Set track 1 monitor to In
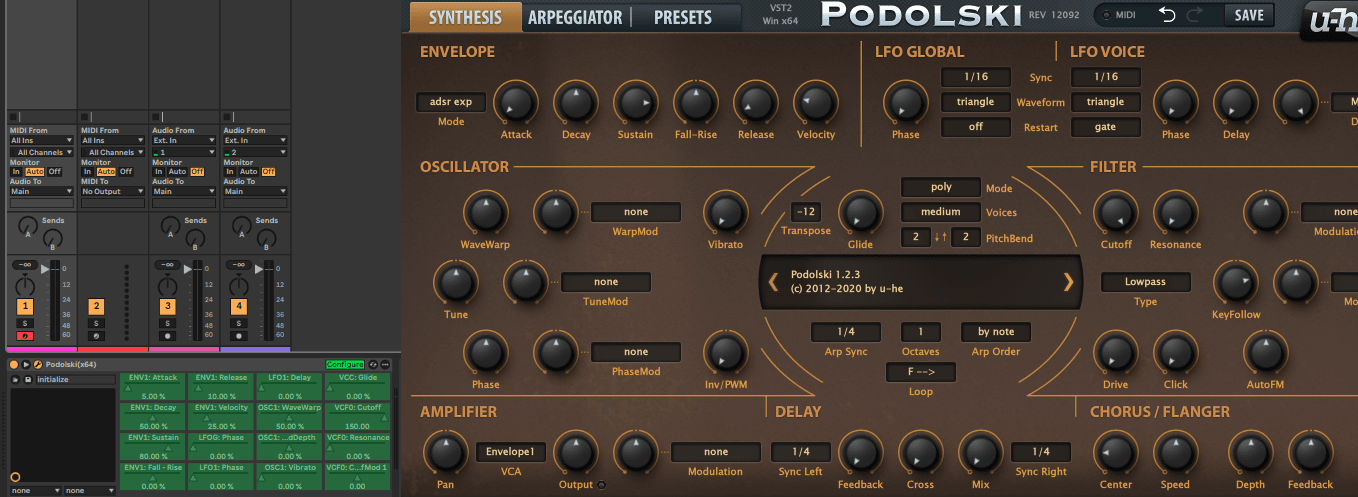Screen dimensions: 1358x497 coord(16,172)
